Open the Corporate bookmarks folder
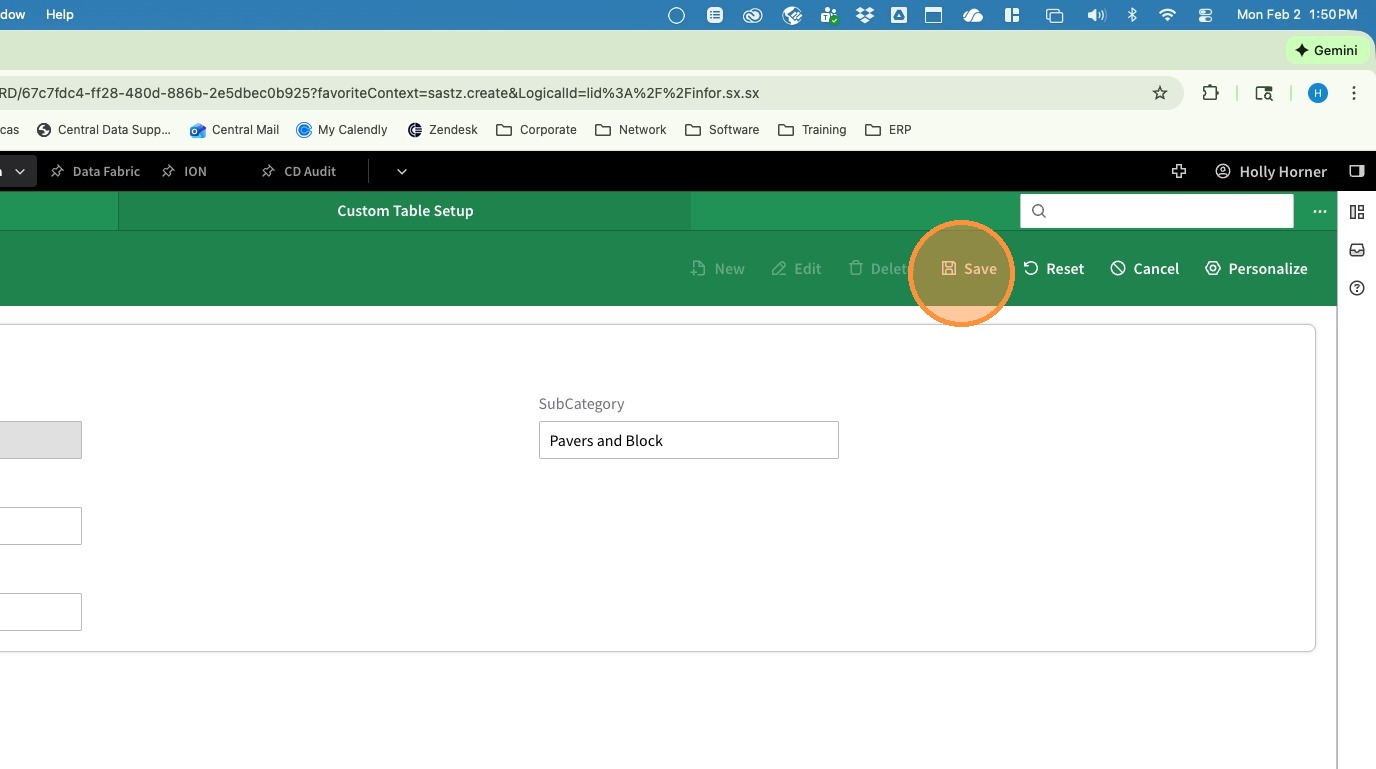 tap(536, 130)
